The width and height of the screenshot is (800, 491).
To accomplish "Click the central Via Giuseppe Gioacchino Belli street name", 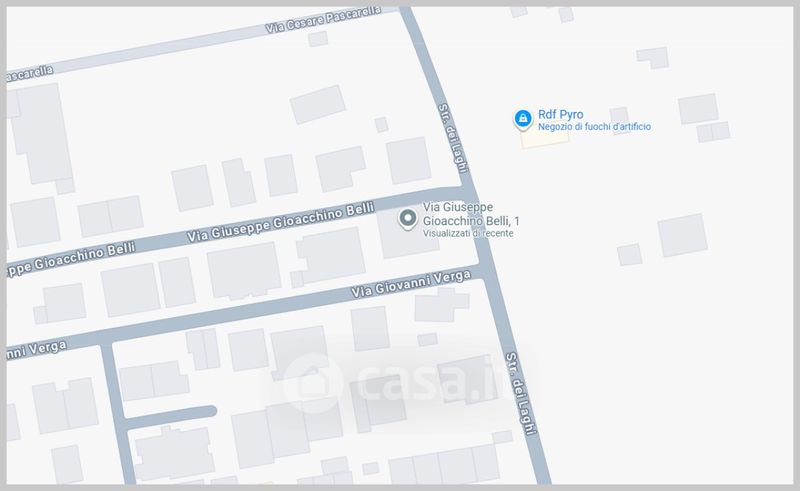I will [280, 222].
